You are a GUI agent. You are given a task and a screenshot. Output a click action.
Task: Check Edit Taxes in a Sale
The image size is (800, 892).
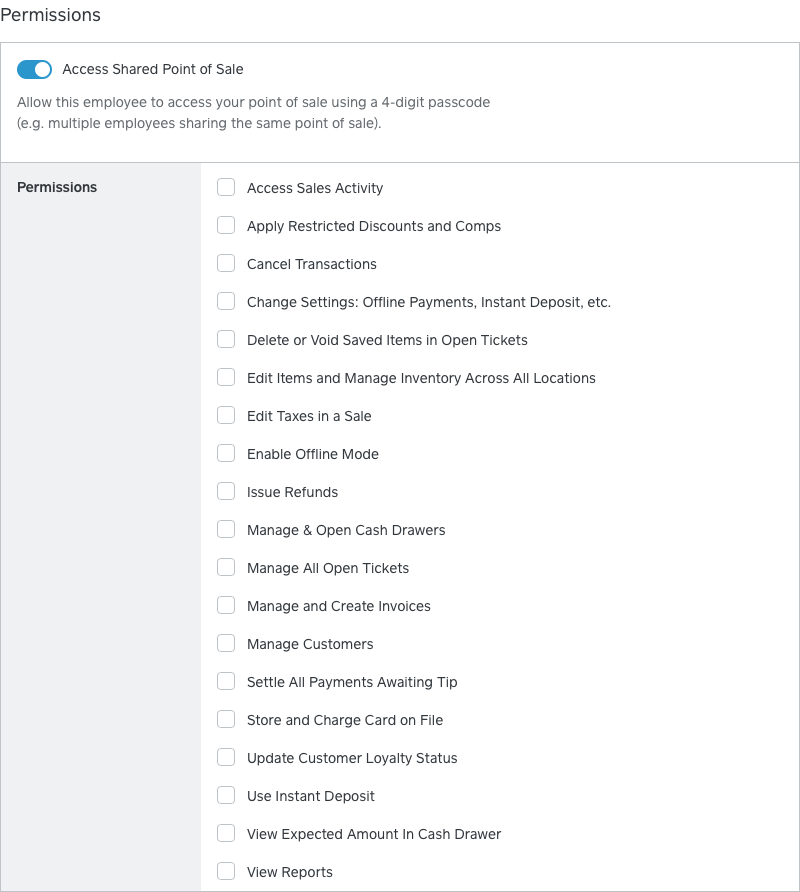[226, 415]
